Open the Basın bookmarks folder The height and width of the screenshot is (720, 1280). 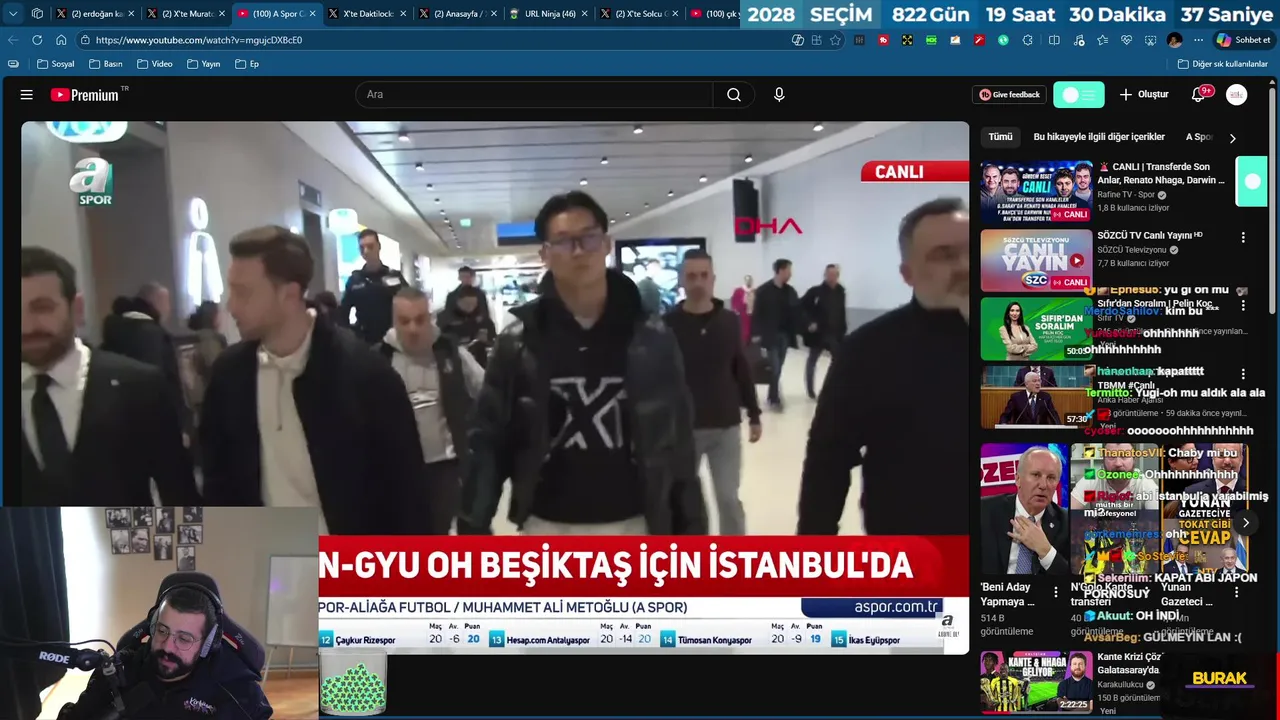tap(106, 64)
